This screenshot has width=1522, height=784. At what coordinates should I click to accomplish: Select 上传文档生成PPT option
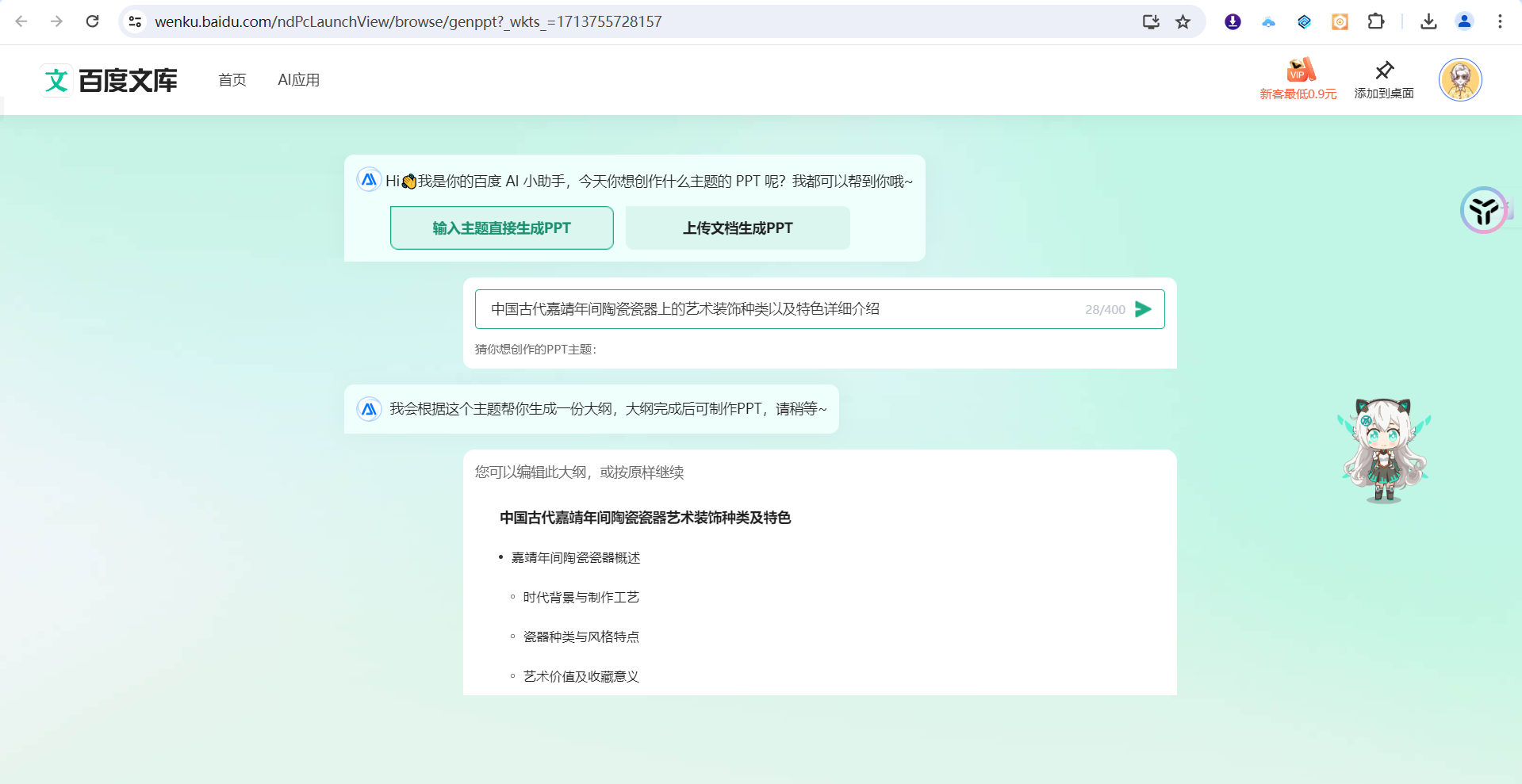[738, 228]
